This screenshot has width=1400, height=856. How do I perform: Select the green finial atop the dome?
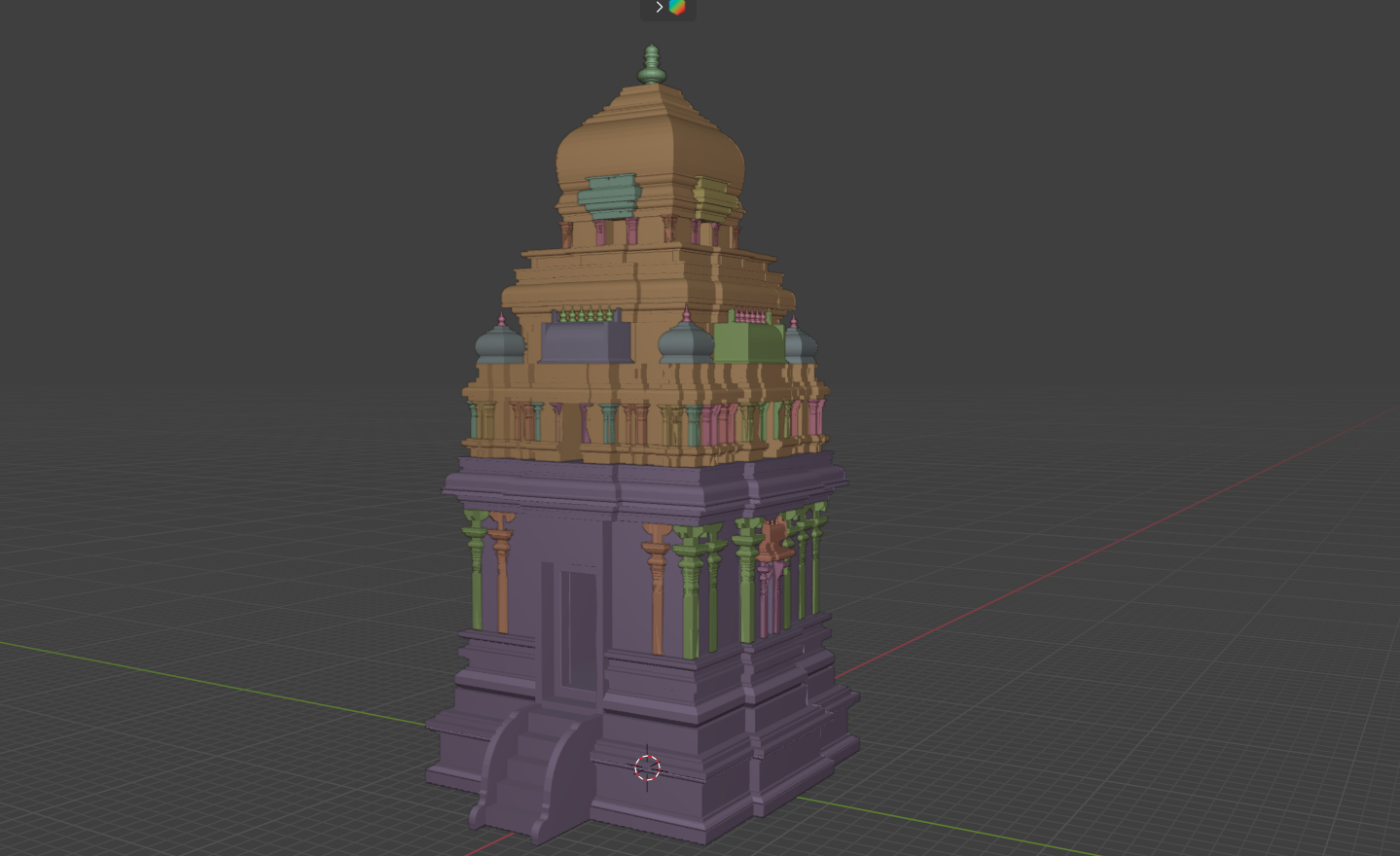[x=651, y=65]
